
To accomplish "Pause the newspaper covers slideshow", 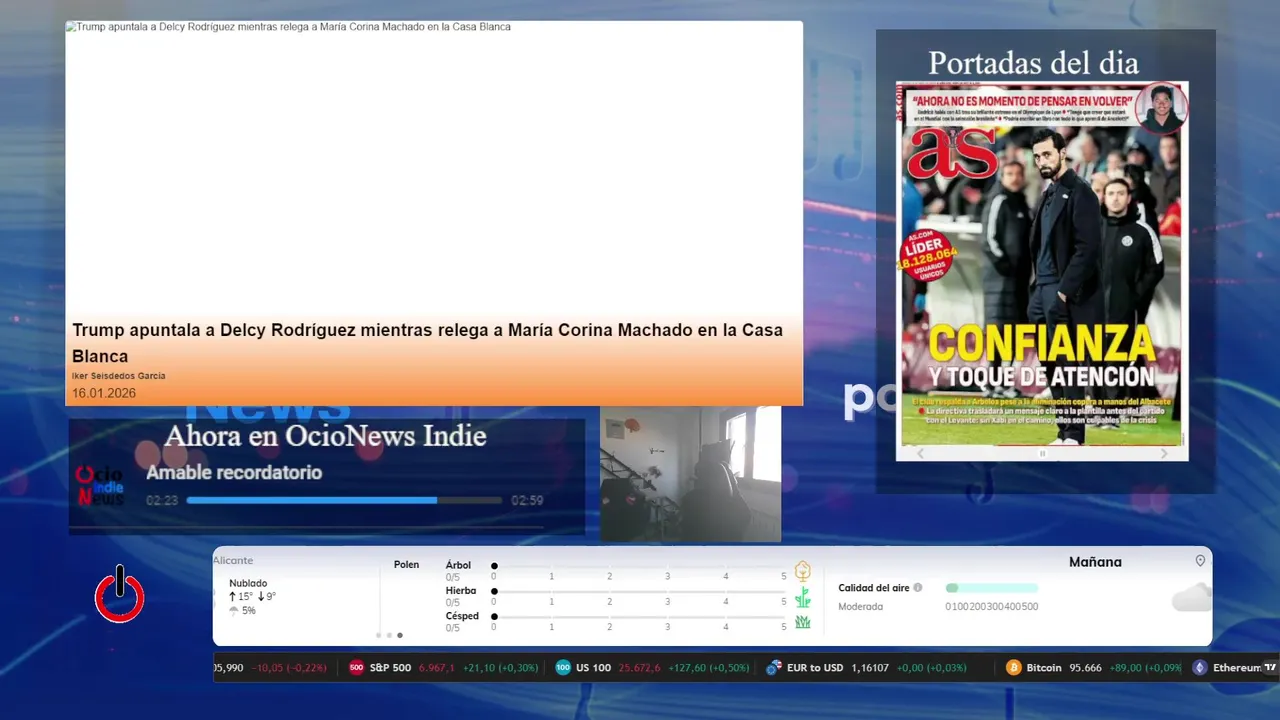I will (x=1042, y=453).
